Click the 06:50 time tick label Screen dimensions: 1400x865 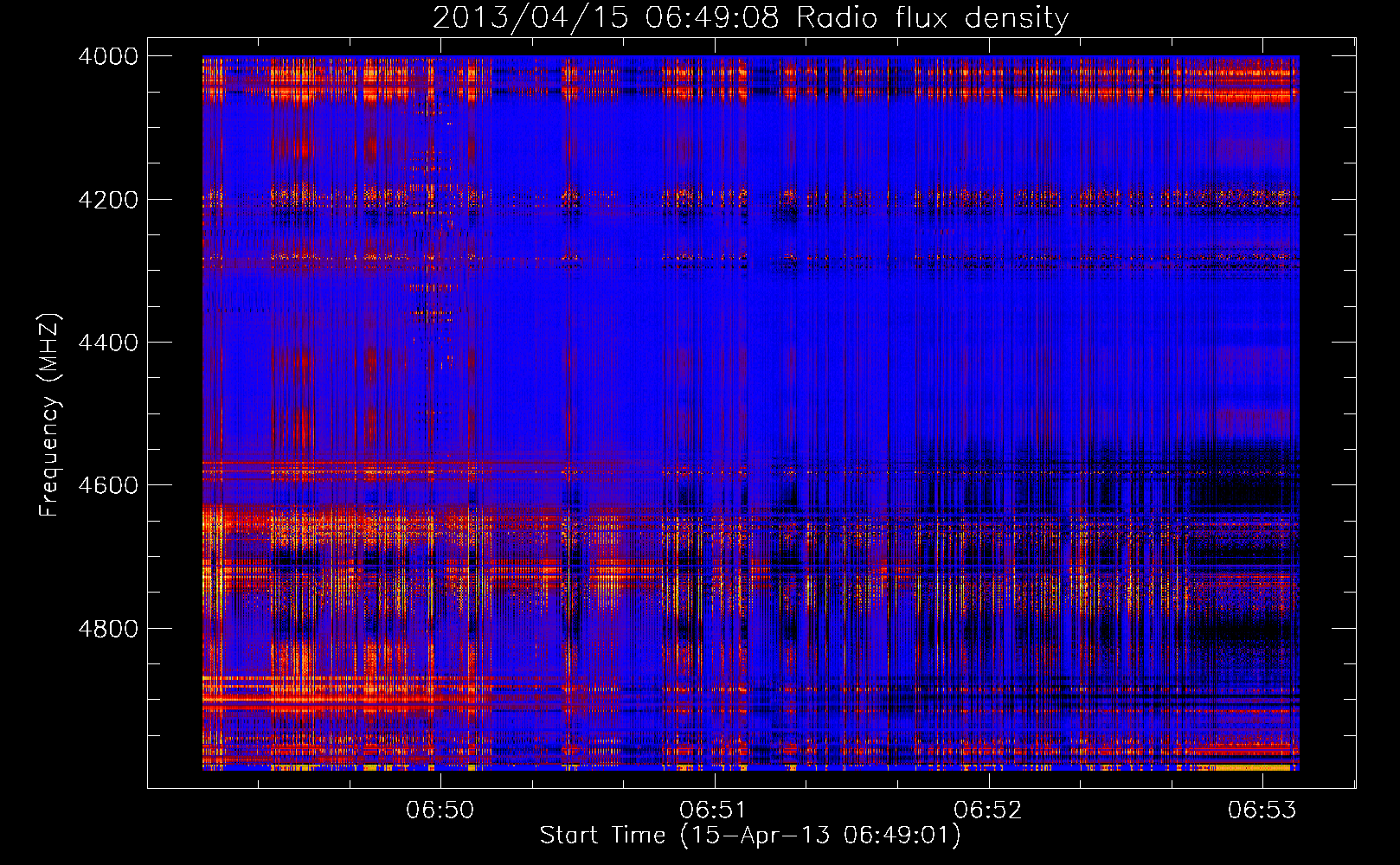(x=440, y=810)
